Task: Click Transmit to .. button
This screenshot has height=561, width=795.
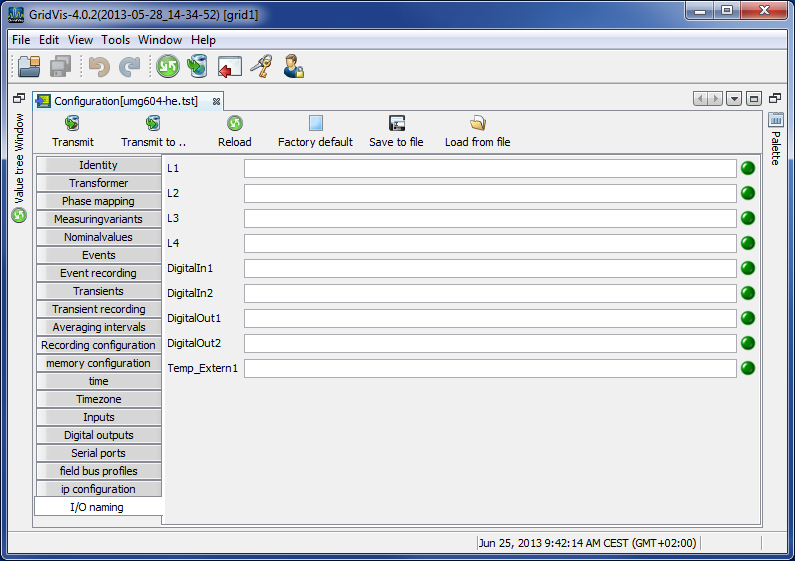Action: tap(153, 132)
